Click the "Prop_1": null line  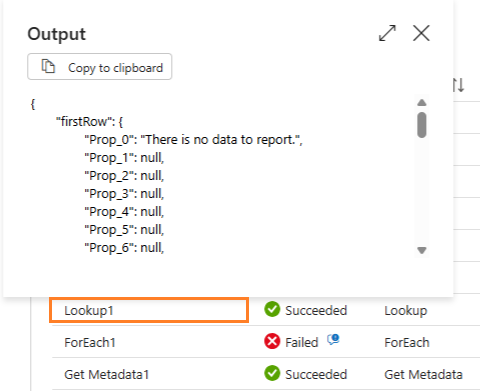pyautogui.click(x=124, y=158)
